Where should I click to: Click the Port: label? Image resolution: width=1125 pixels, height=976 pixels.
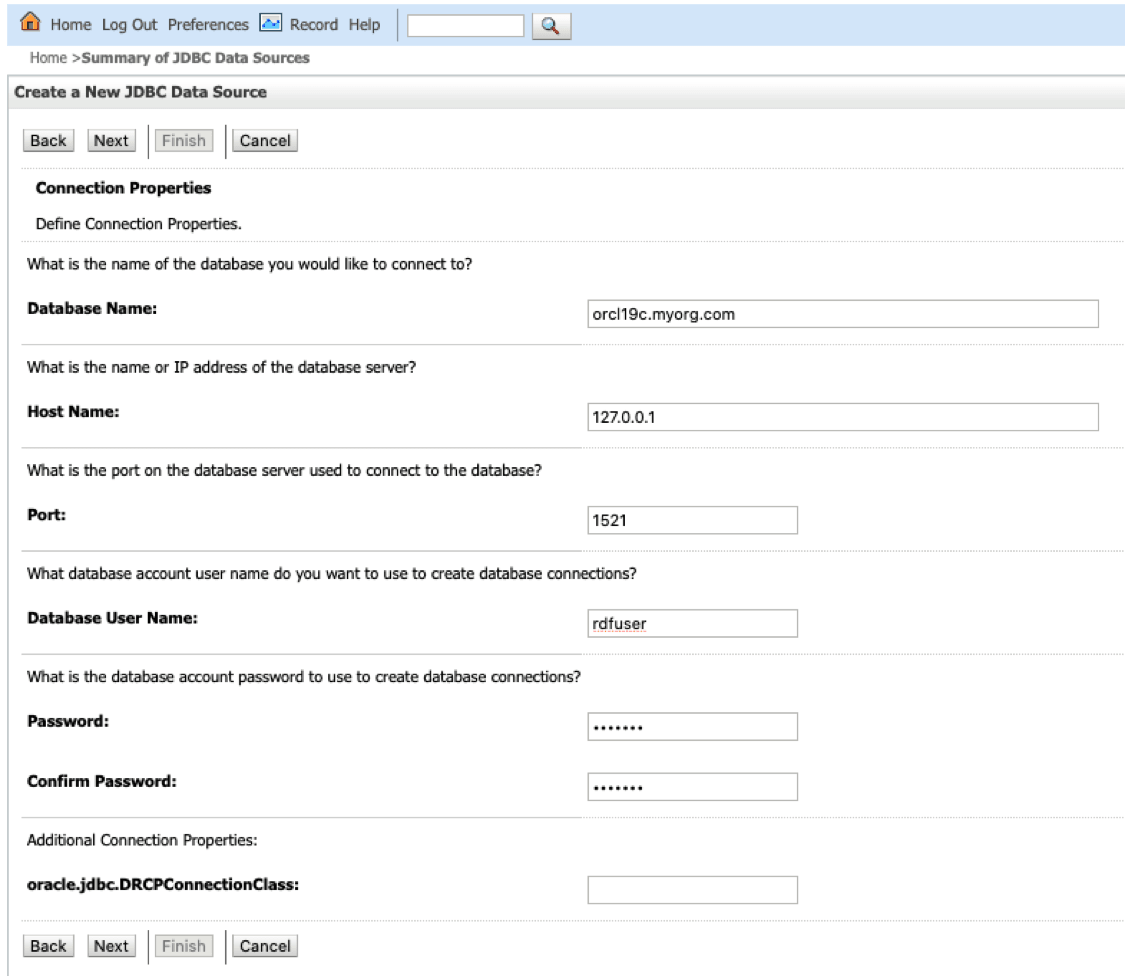47,515
